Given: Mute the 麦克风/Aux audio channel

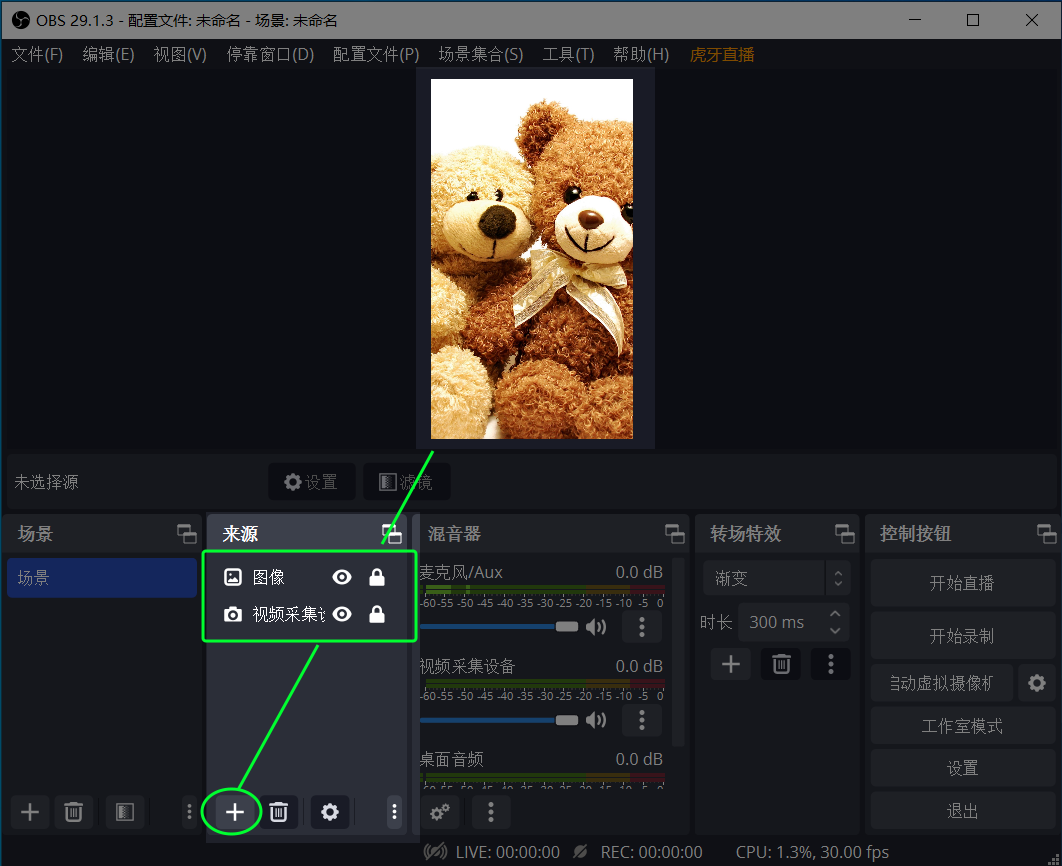Looking at the screenshot, I should [x=596, y=627].
